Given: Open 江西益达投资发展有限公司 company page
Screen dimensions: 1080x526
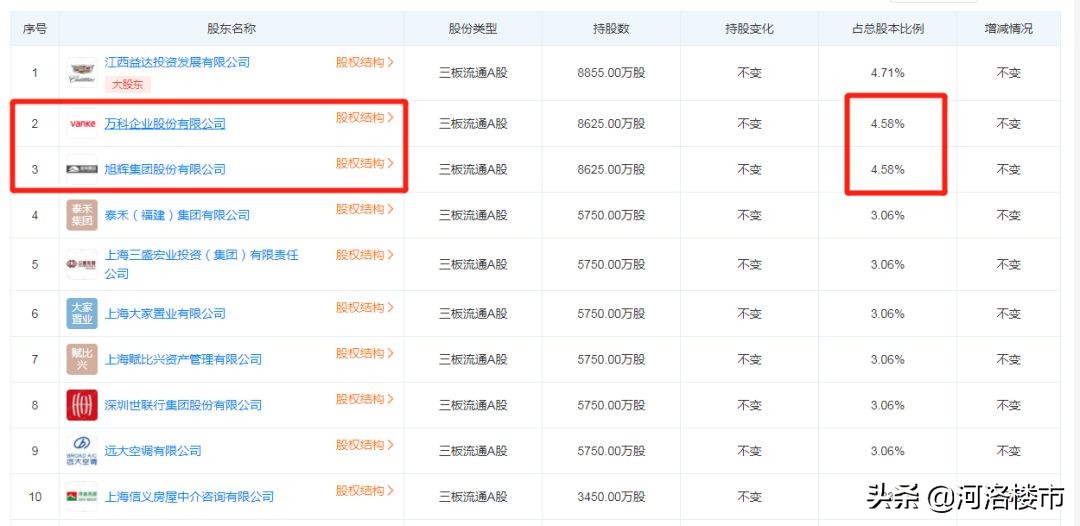Looking at the screenshot, I should [x=177, y=63].
